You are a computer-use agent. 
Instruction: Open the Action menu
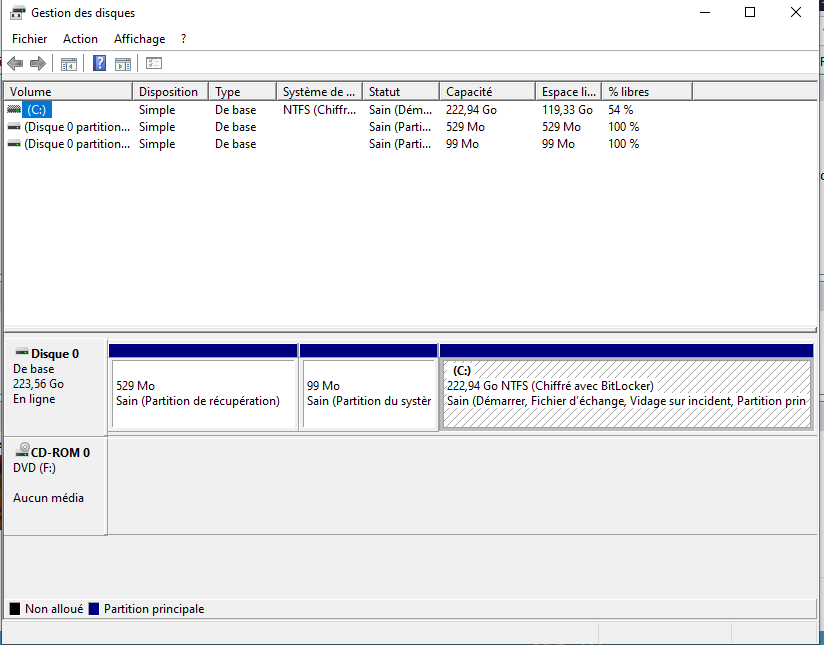pos(80,39)
